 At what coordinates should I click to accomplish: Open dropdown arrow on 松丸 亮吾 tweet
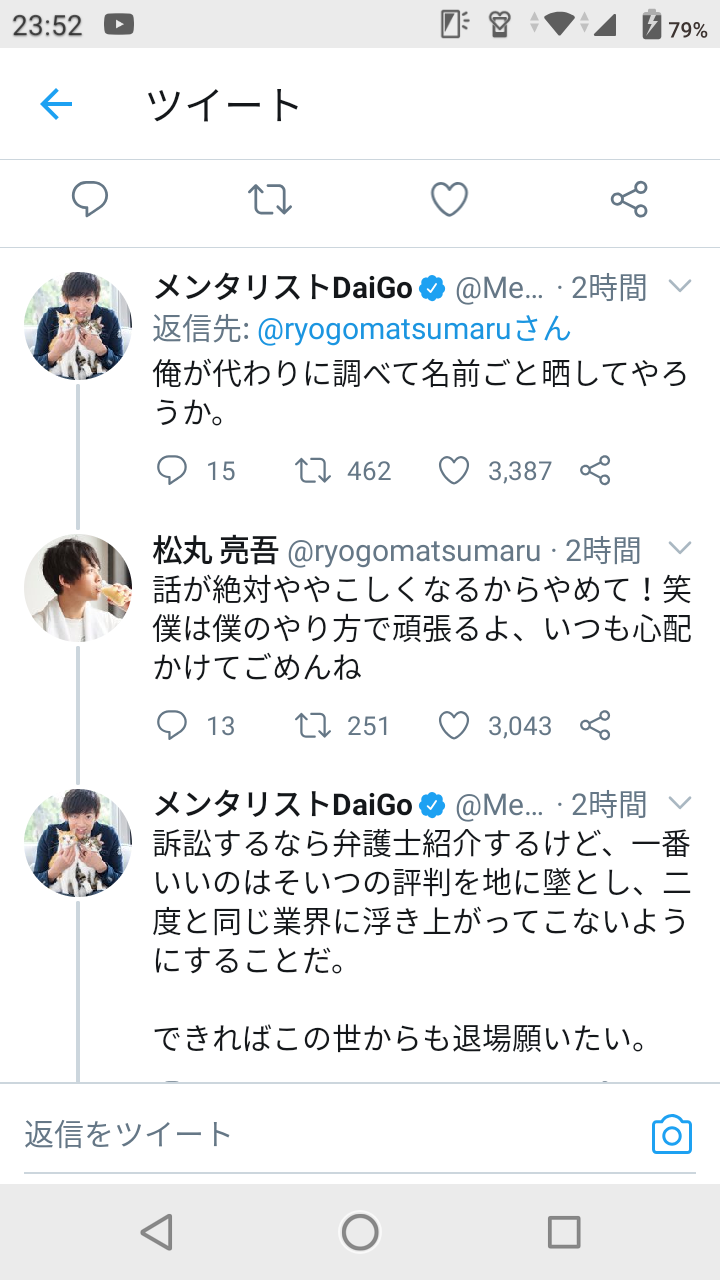click(x=680, y=548)
